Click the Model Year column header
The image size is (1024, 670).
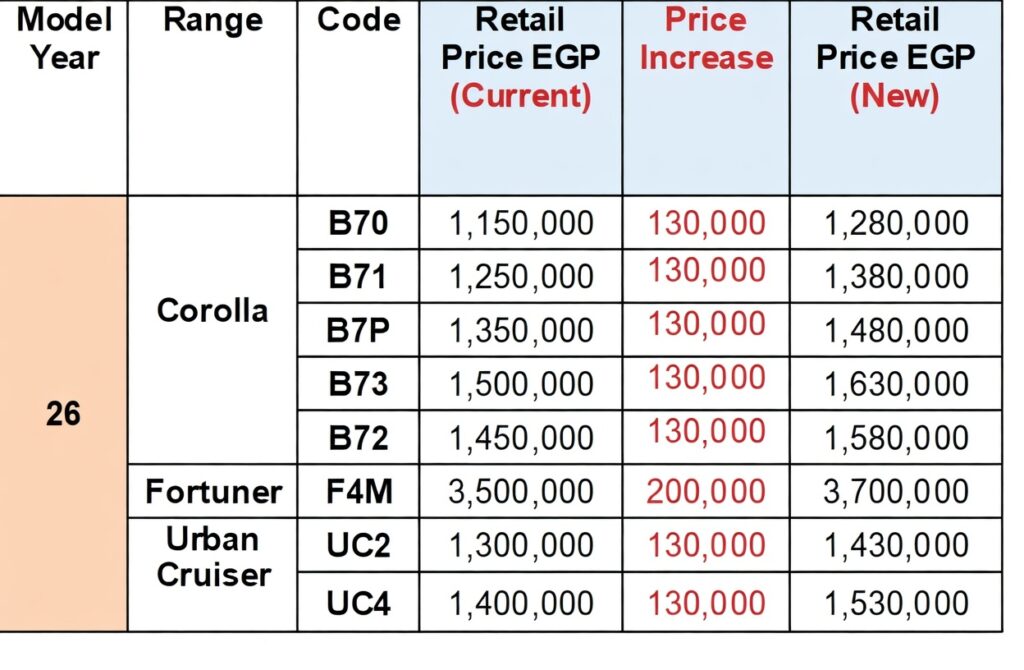64,38
